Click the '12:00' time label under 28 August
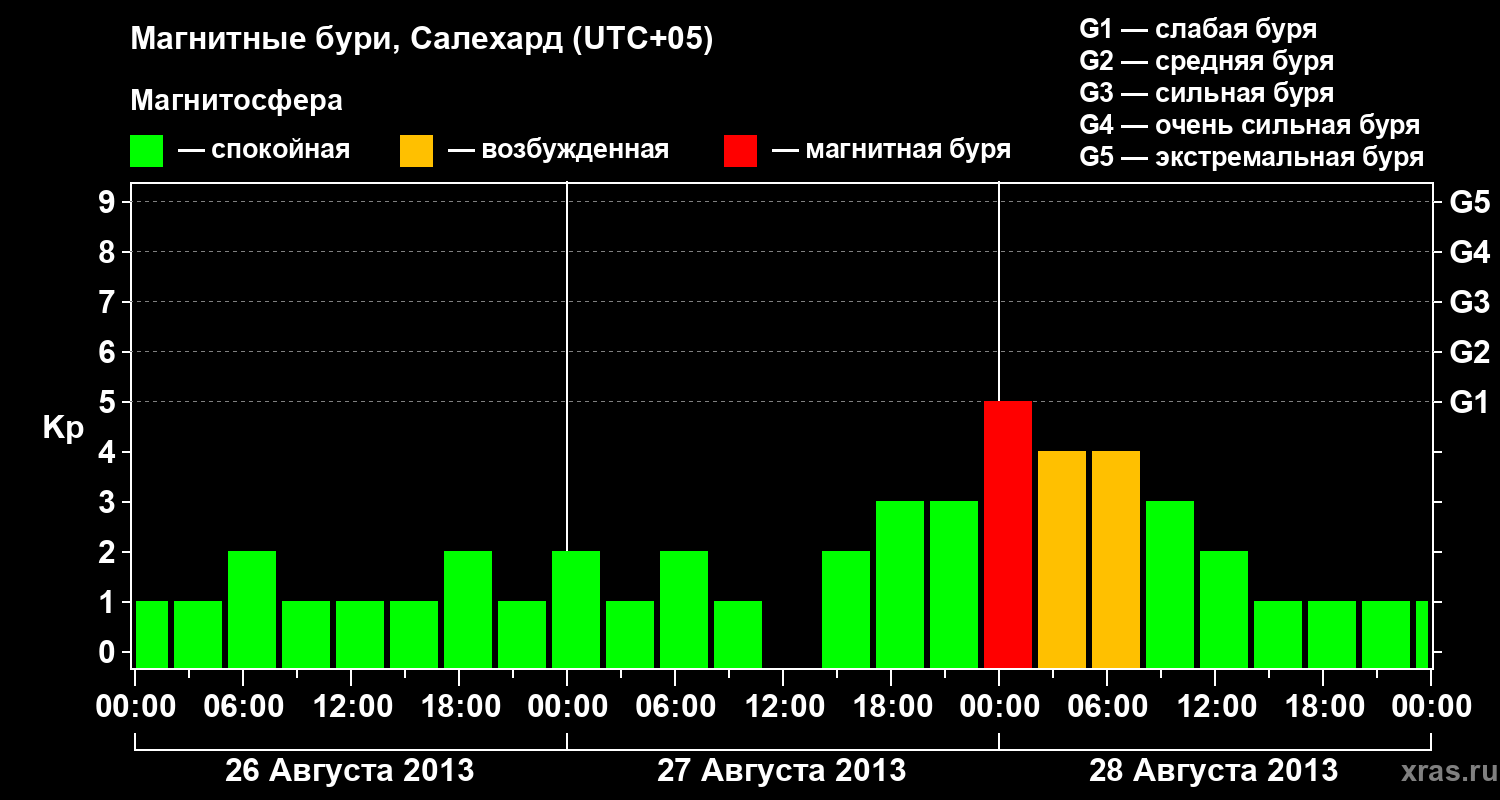This screenshot has width=1500, height=800. 1215,707
